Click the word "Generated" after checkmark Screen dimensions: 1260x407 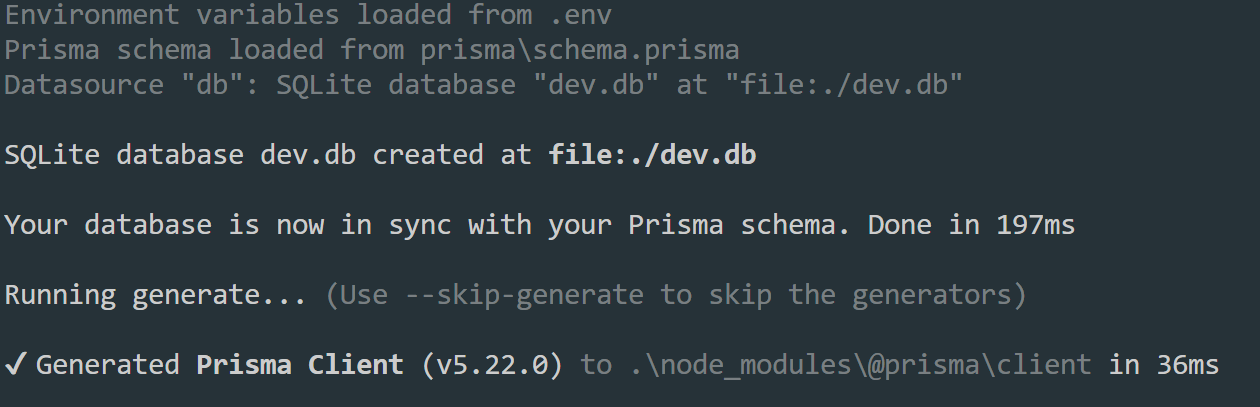click(108, 365)
